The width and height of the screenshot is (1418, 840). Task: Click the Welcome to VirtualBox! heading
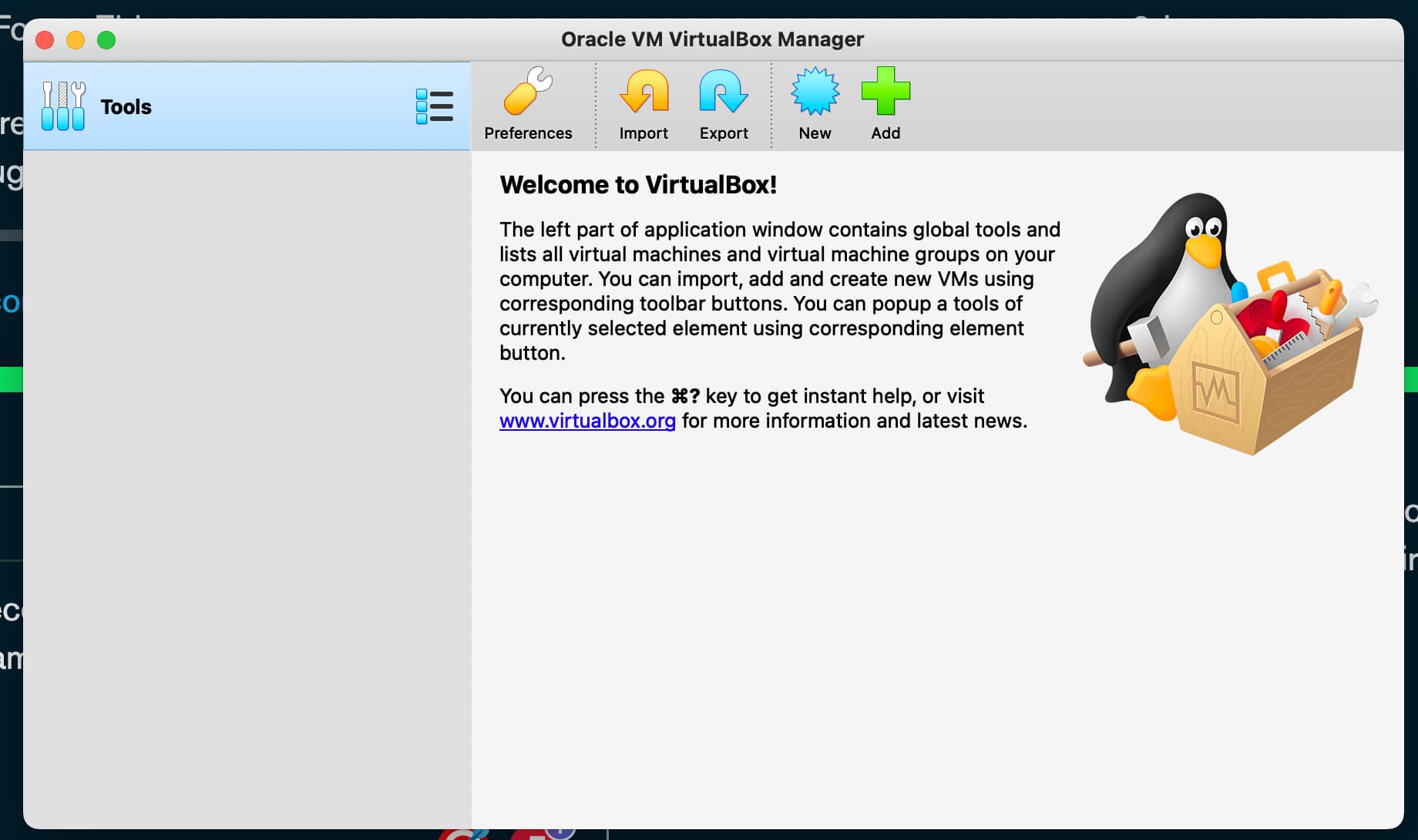[x=638, y=185]
